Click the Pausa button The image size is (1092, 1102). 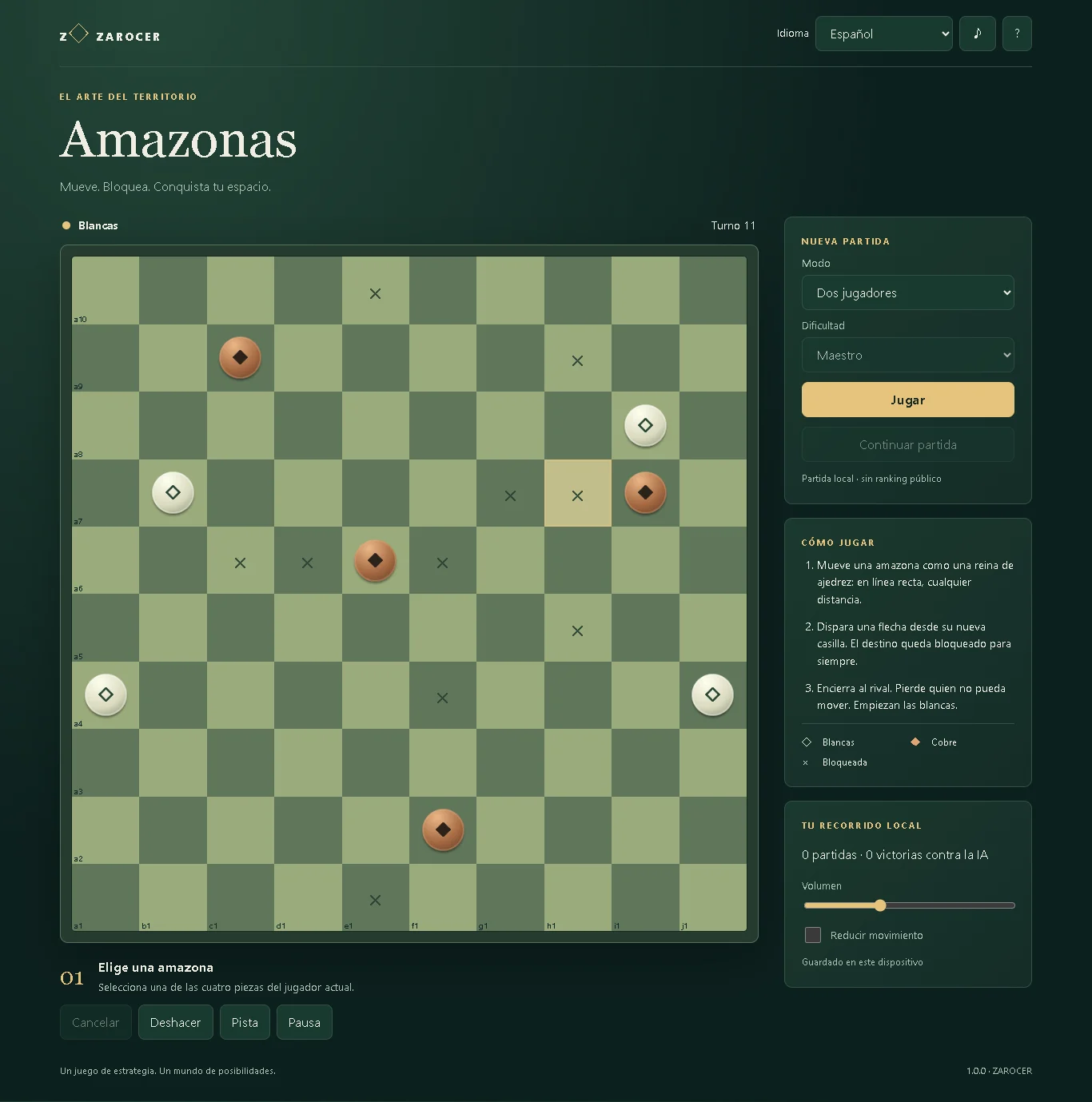pyautogui.click(x=304, y=1022)
